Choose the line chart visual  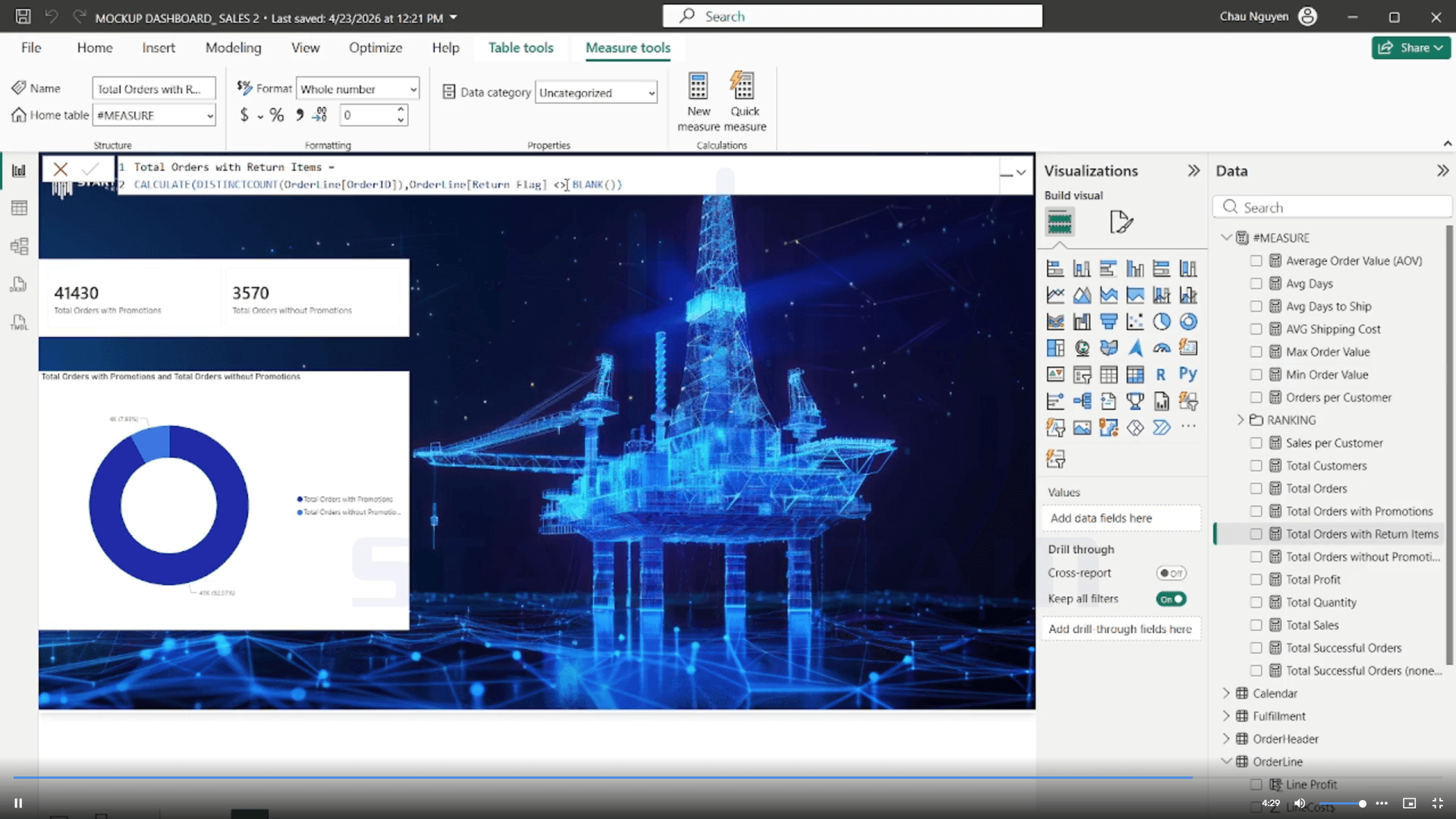(x=1055, y=295)
